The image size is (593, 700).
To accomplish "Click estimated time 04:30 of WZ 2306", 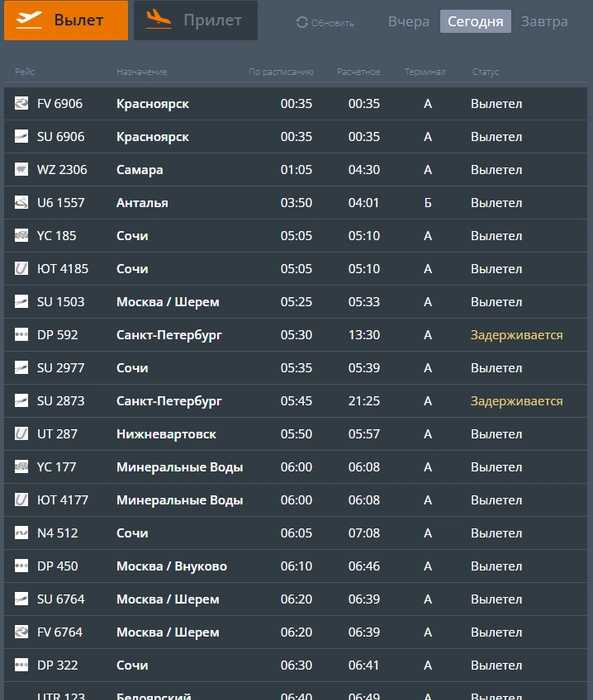I will coord(364,170).
